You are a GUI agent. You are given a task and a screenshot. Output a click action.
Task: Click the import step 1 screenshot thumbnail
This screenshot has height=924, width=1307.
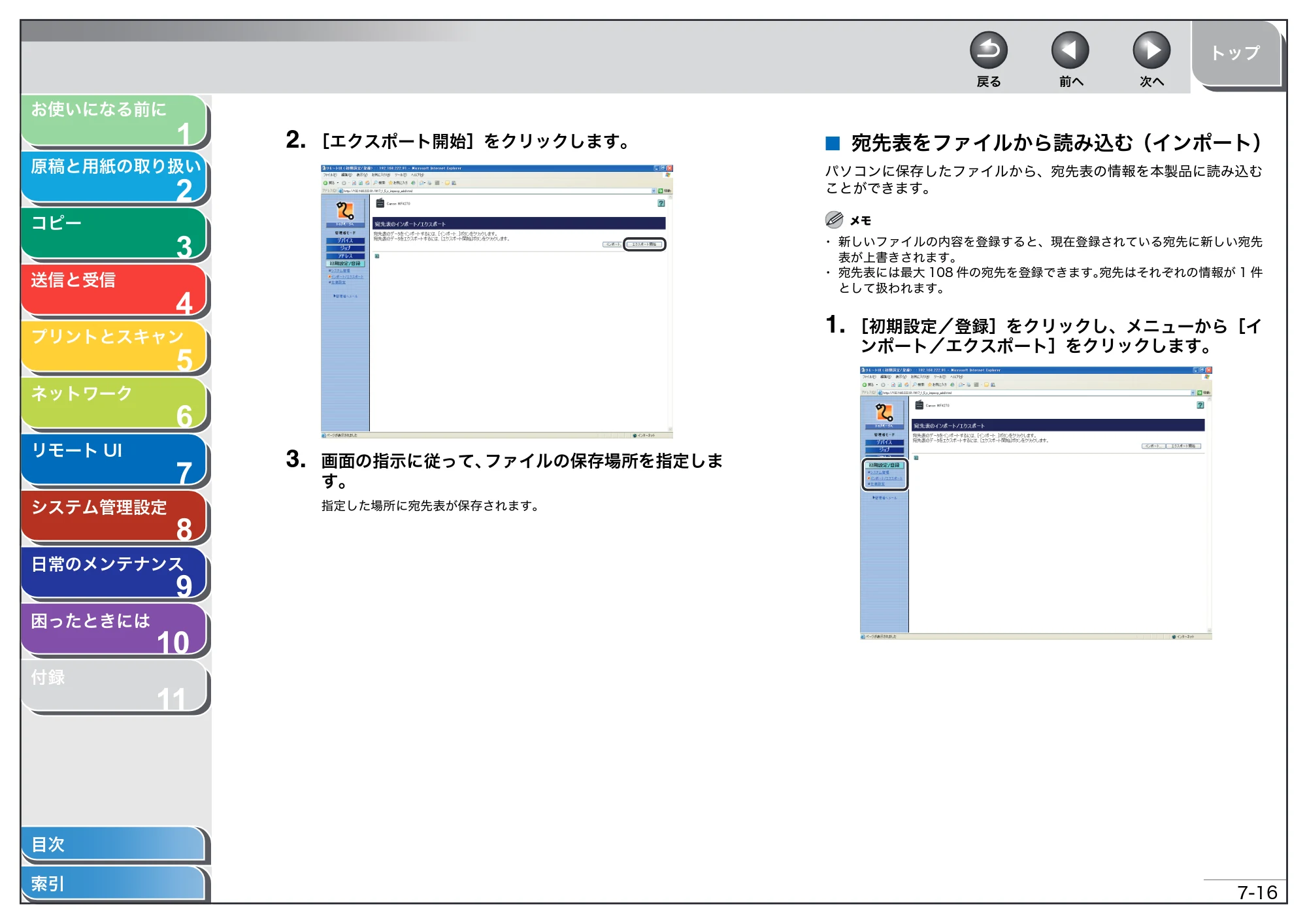[x=1036, y=503]
